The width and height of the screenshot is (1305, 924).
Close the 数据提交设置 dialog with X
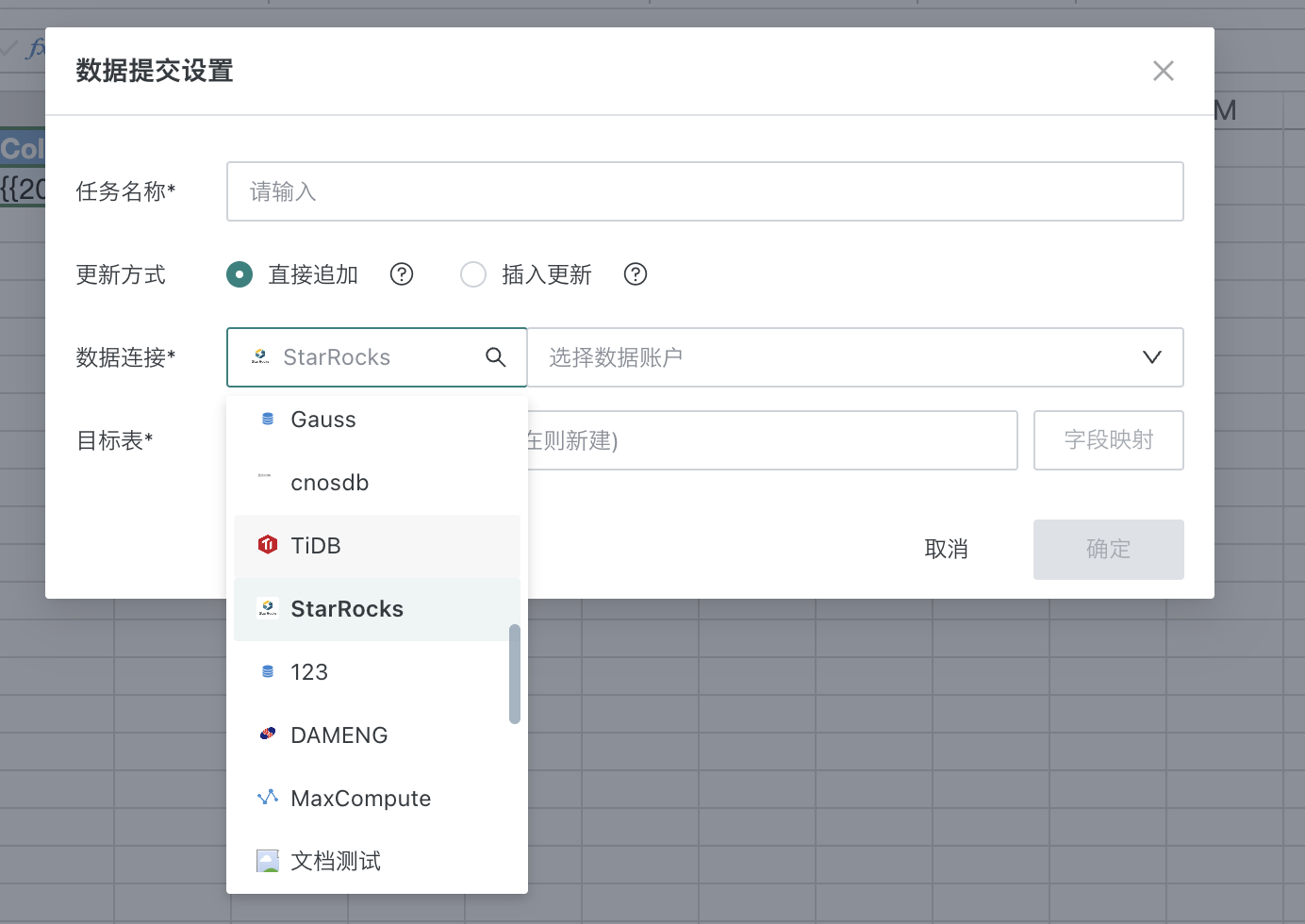tap(1163, 71)
